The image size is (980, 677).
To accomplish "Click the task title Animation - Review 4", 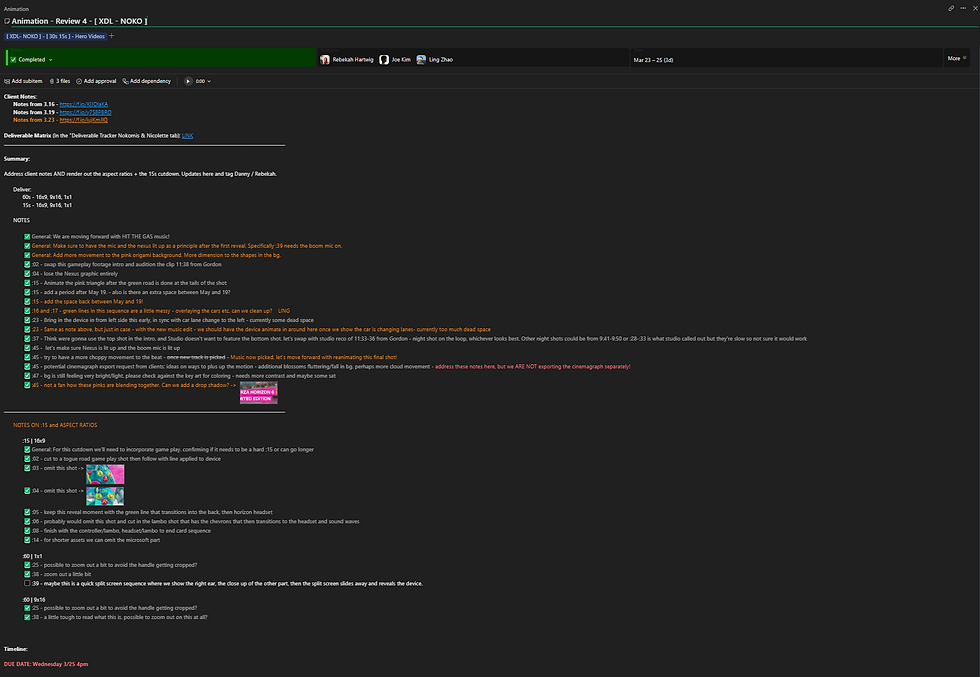I will (x=79, y=21).
